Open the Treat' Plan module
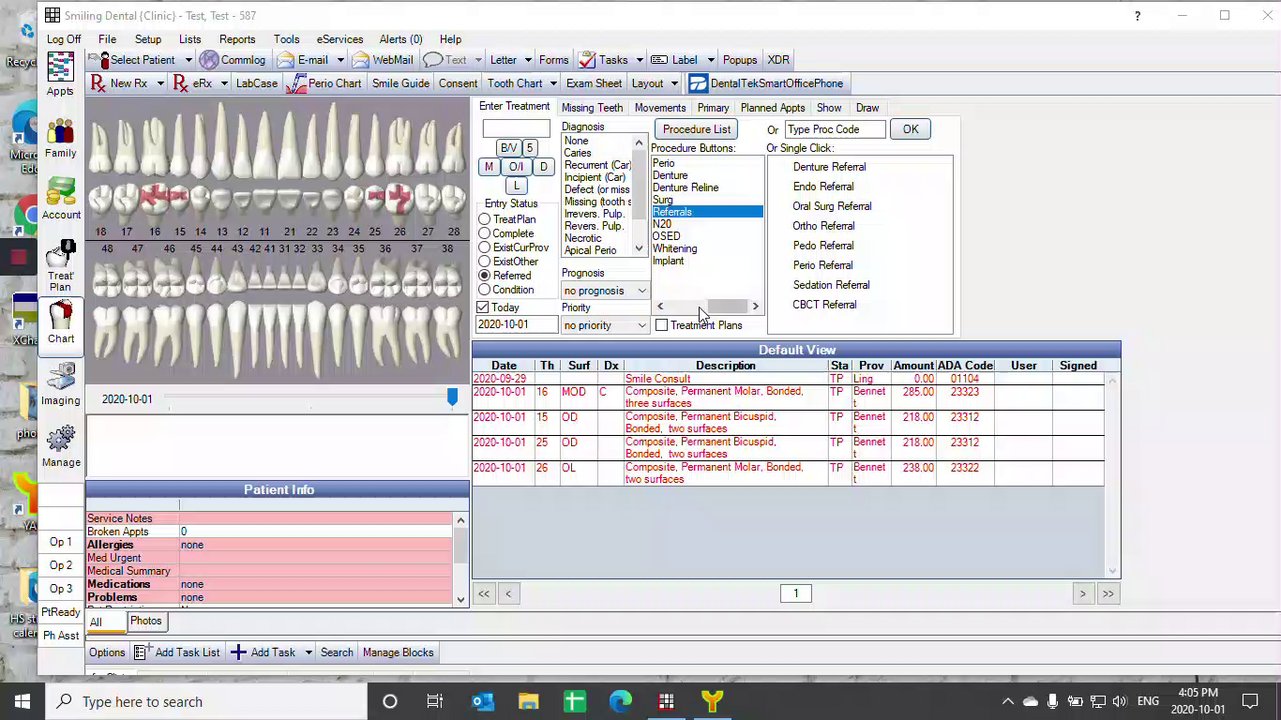 coord(60,265)
